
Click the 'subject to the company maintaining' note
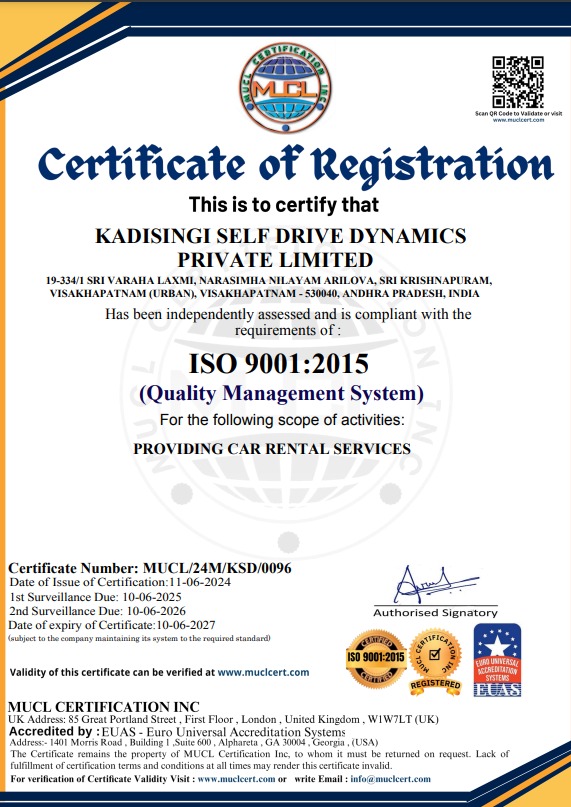(x=140, y=639)
